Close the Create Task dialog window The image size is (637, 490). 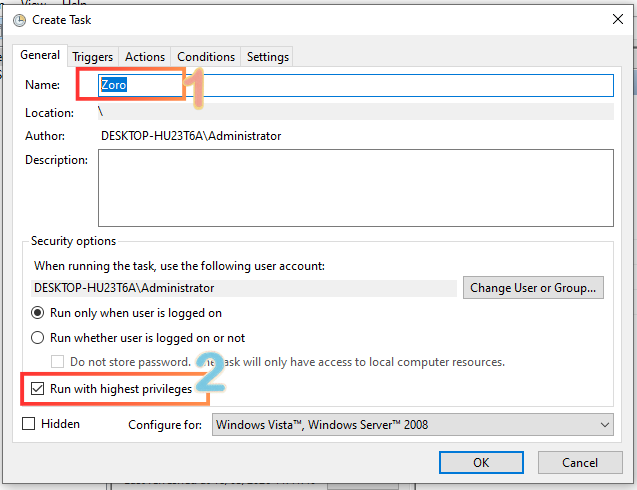(x=614, y=21)
